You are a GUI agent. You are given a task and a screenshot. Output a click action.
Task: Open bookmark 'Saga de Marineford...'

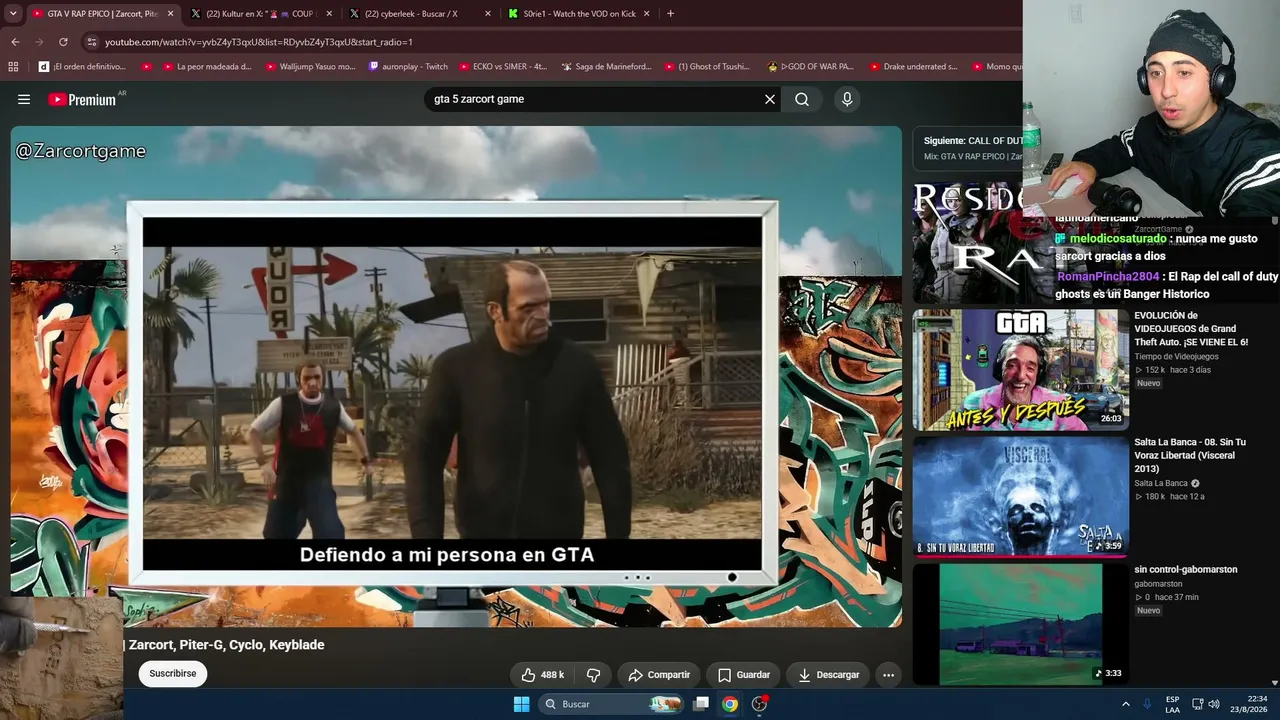coord(606,67)
